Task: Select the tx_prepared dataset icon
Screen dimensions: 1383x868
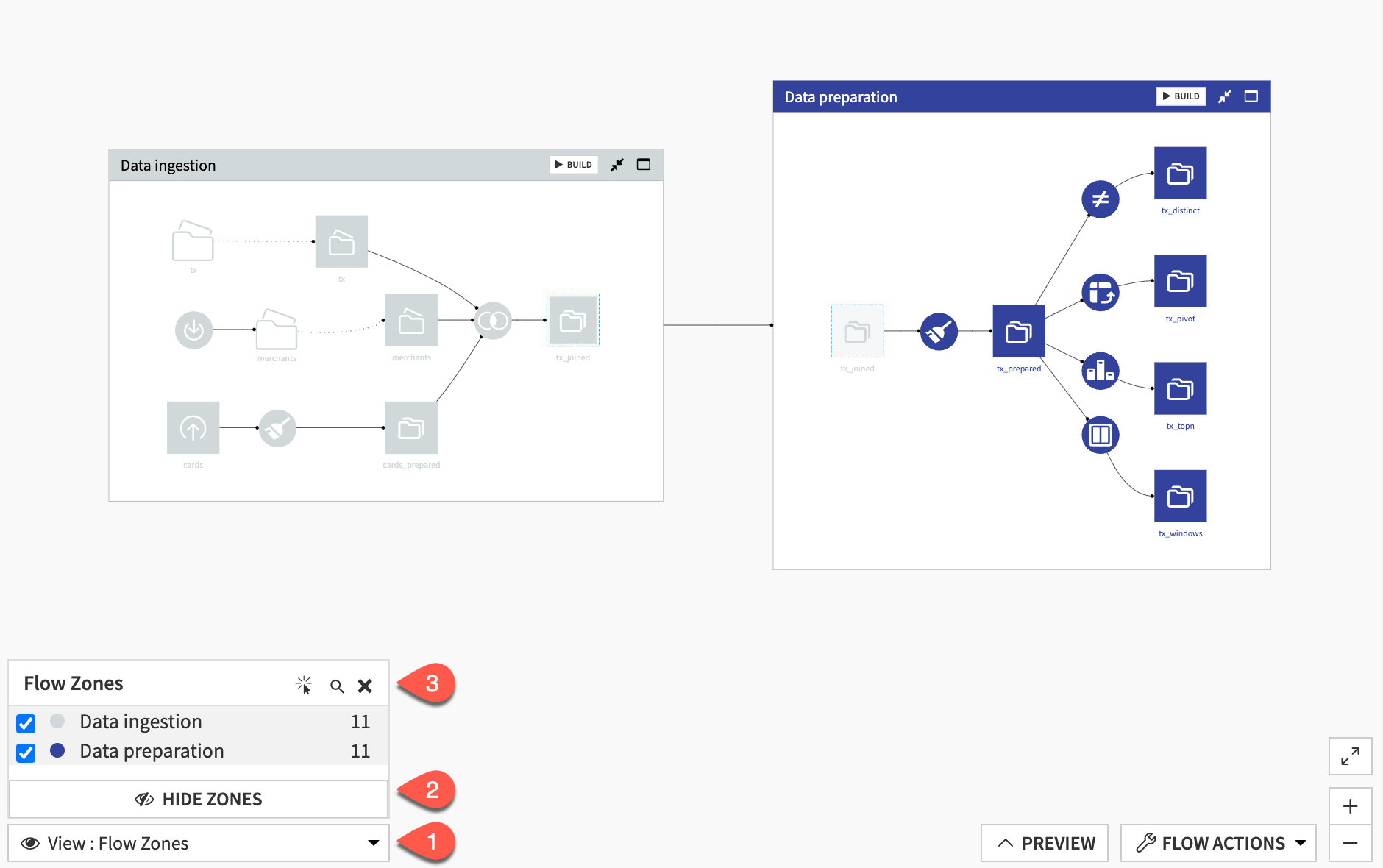Action: (1019, 331)
